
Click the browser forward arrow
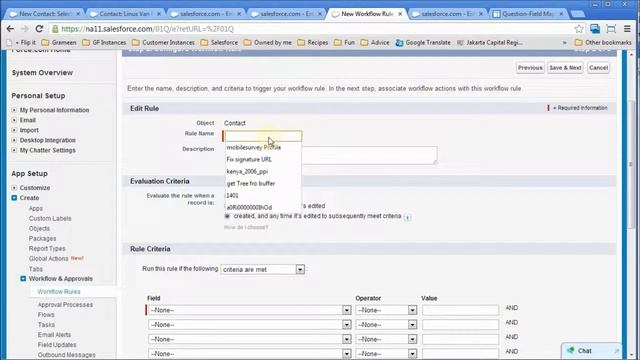click(x=24, y=29)
